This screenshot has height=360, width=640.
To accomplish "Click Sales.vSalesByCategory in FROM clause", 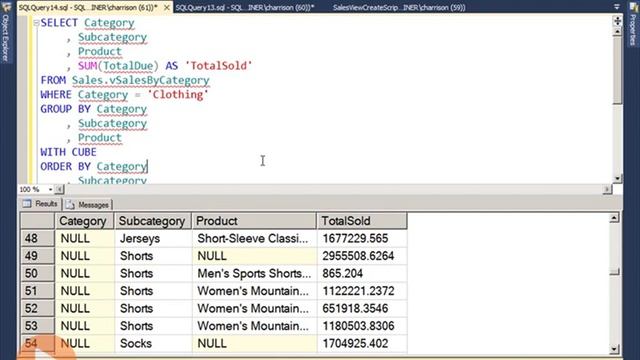I will tap(140, 80).
